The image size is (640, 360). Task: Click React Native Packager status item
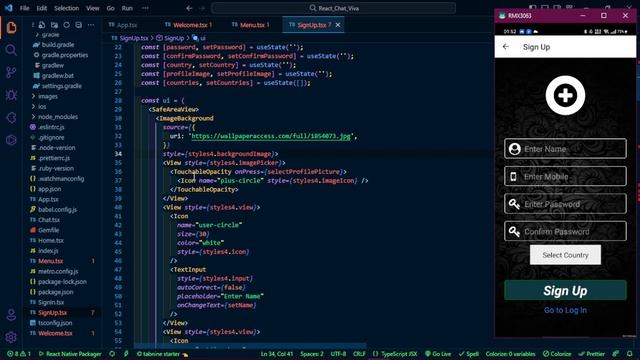(x=70, y=354)
